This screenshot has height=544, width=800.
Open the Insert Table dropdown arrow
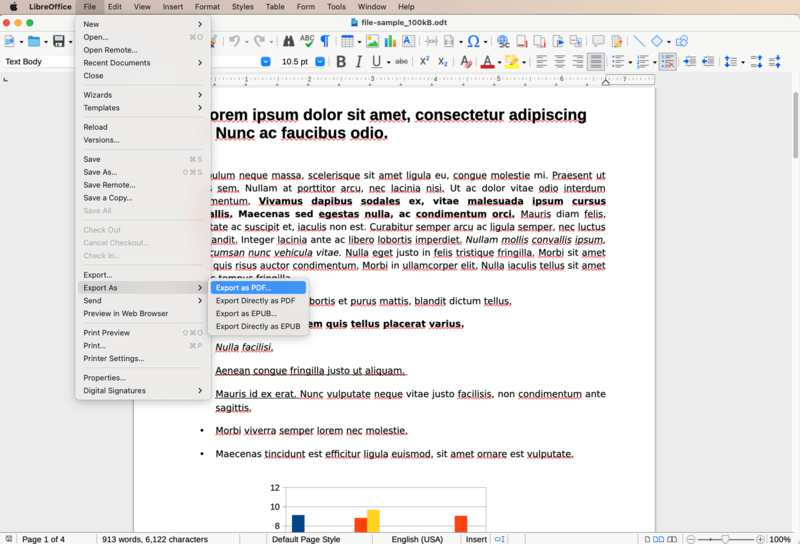359,41
